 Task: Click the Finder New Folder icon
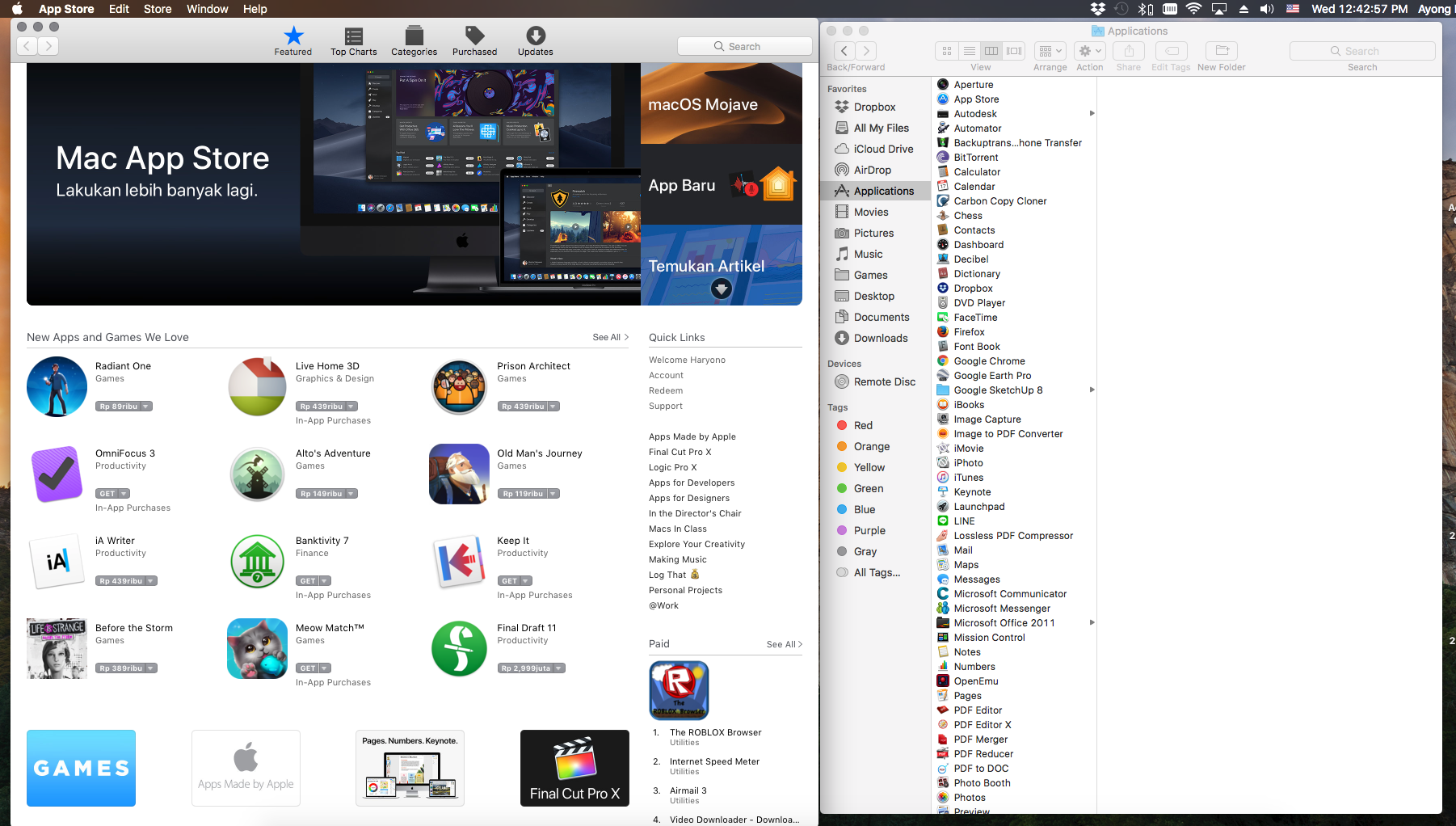[x=1221, y=51]
